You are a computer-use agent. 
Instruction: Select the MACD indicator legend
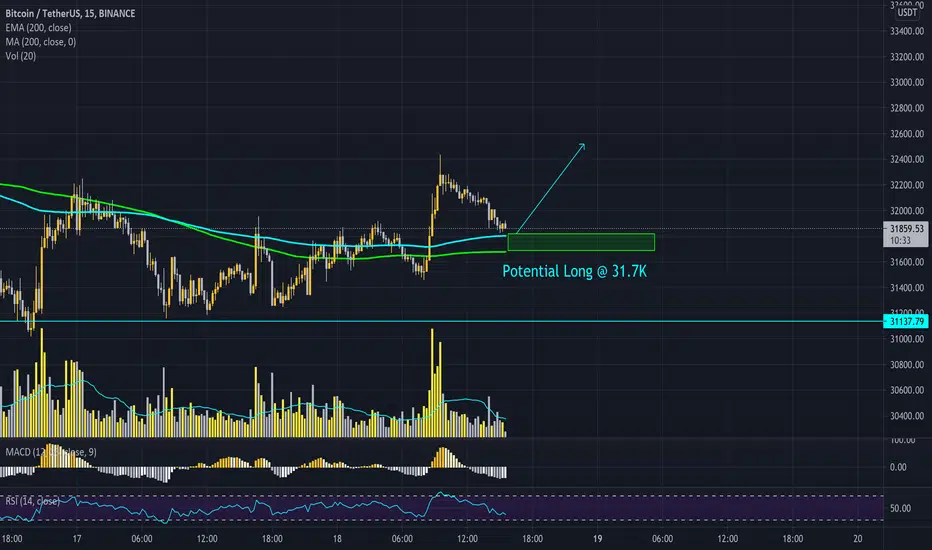click(51, 452)
